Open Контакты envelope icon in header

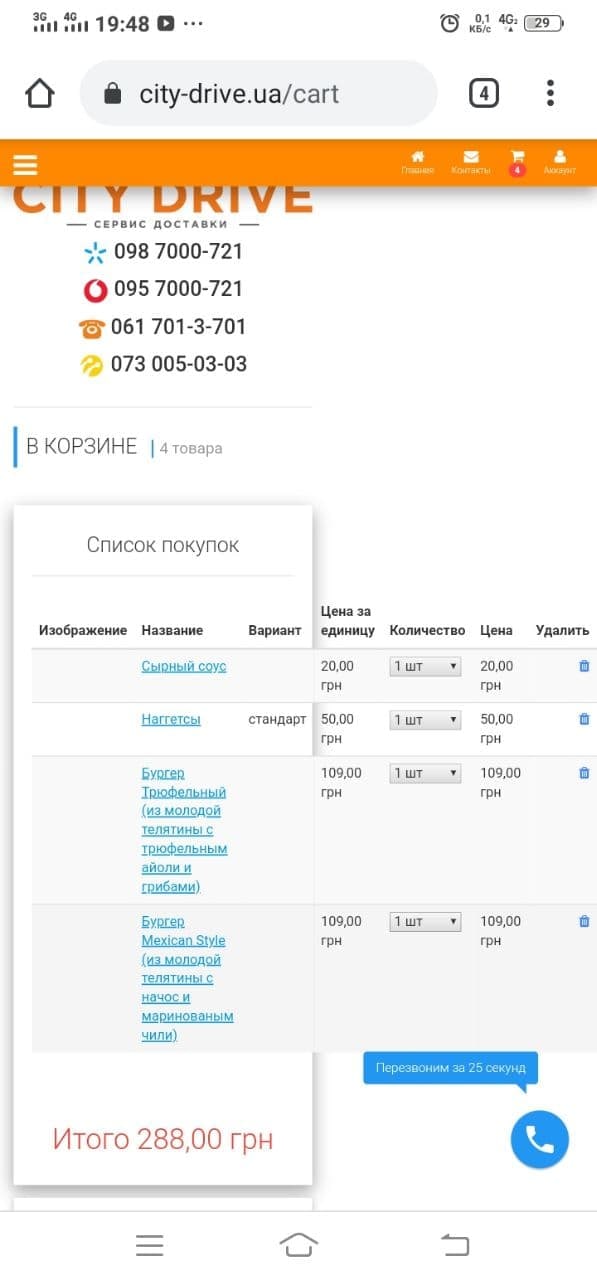471,162
